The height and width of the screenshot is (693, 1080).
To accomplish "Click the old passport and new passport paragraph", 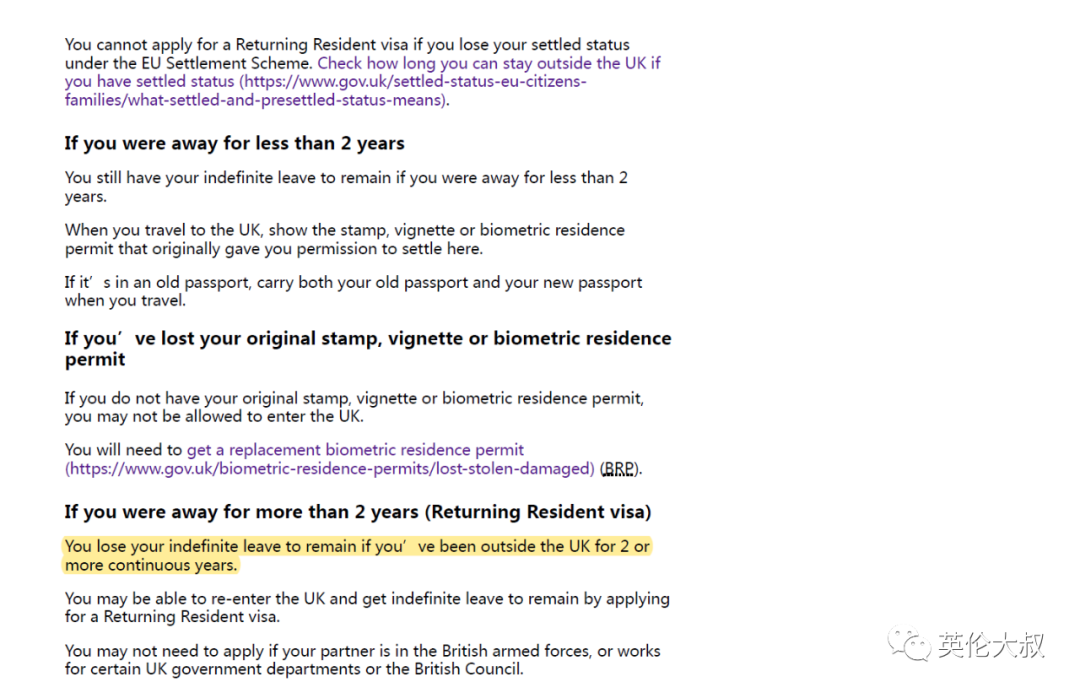I will 353,291.
